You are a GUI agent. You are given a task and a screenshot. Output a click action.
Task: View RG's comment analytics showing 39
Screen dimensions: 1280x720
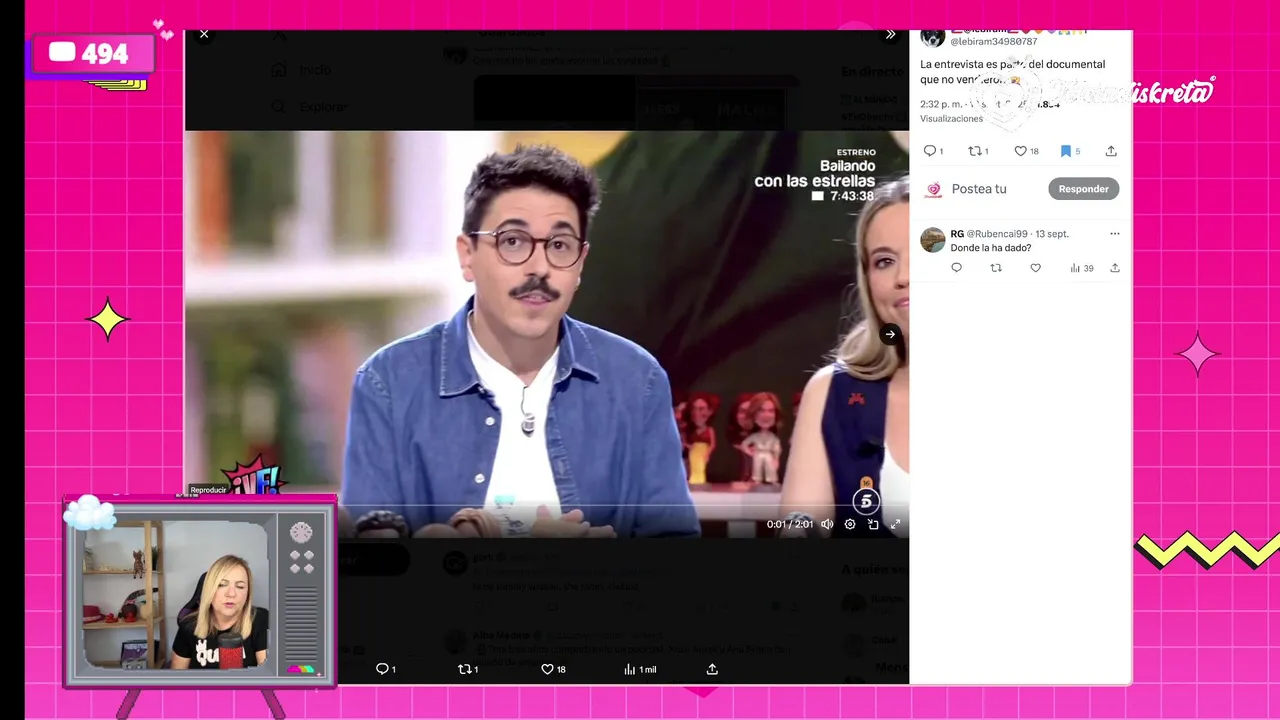1081,268
